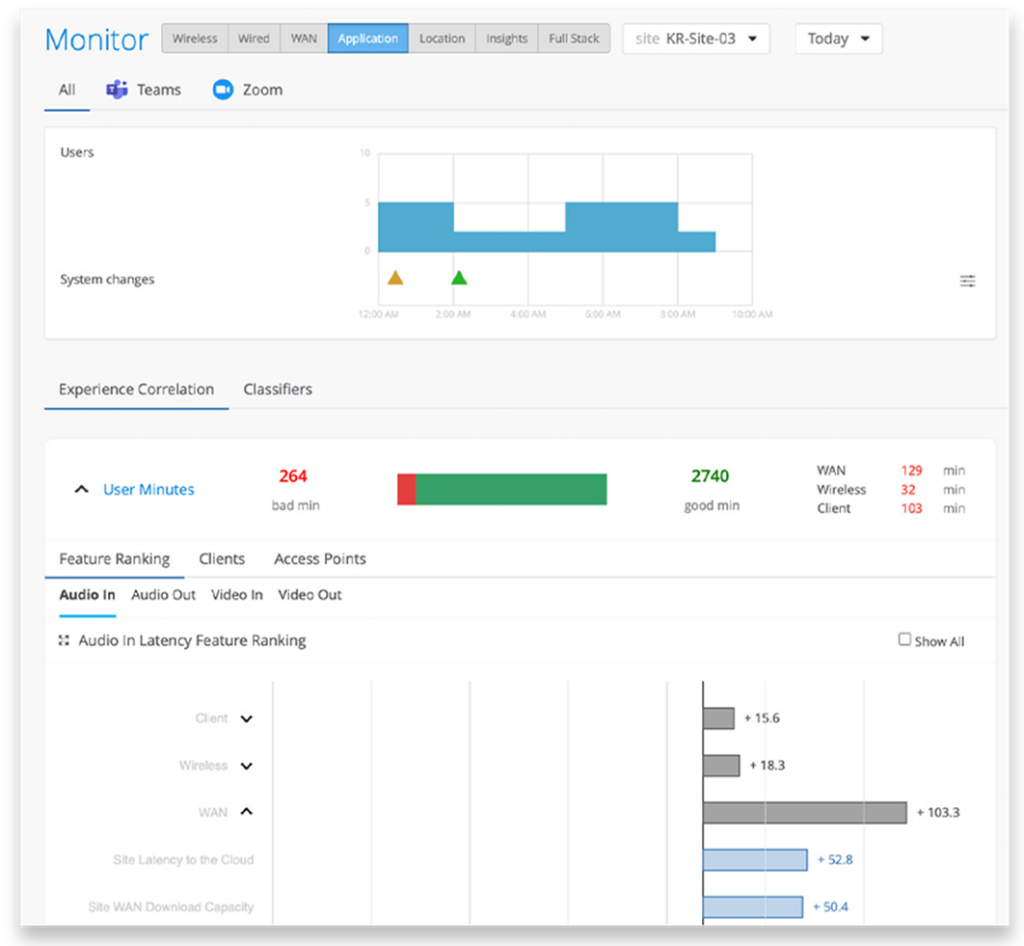Image resolution: width=1024 pixels, height=946 pixels.
Task: Click the Zoom camera icon
Action: point(223,89)
